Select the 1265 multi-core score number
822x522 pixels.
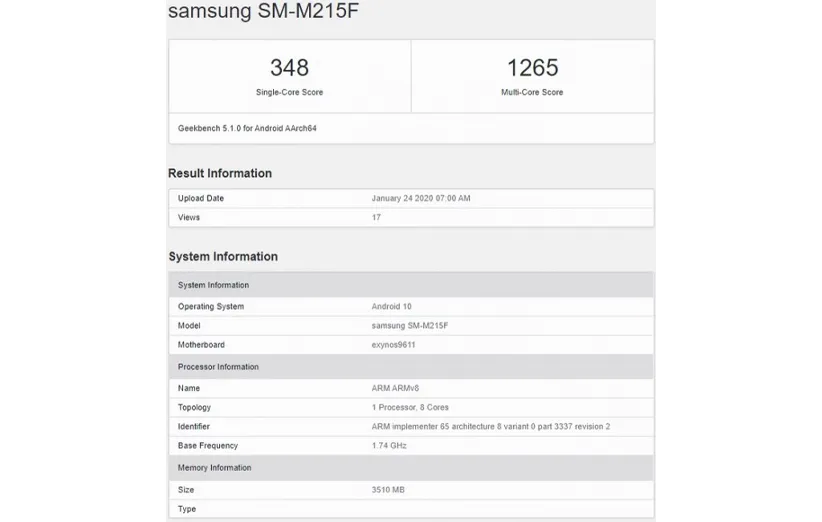532,67
